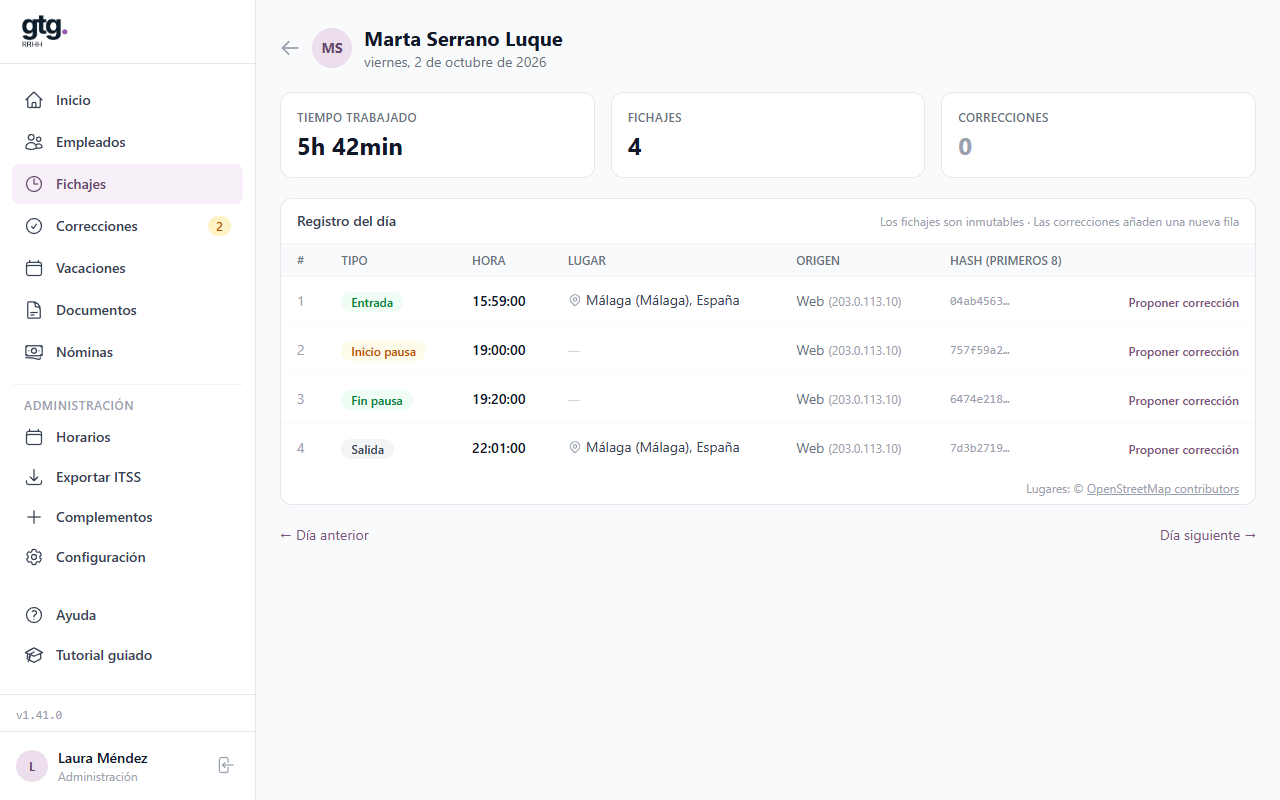The image size is (1280, 800).
Task: Propose correction for the Entrada entry
Action: click(1183, 303)
